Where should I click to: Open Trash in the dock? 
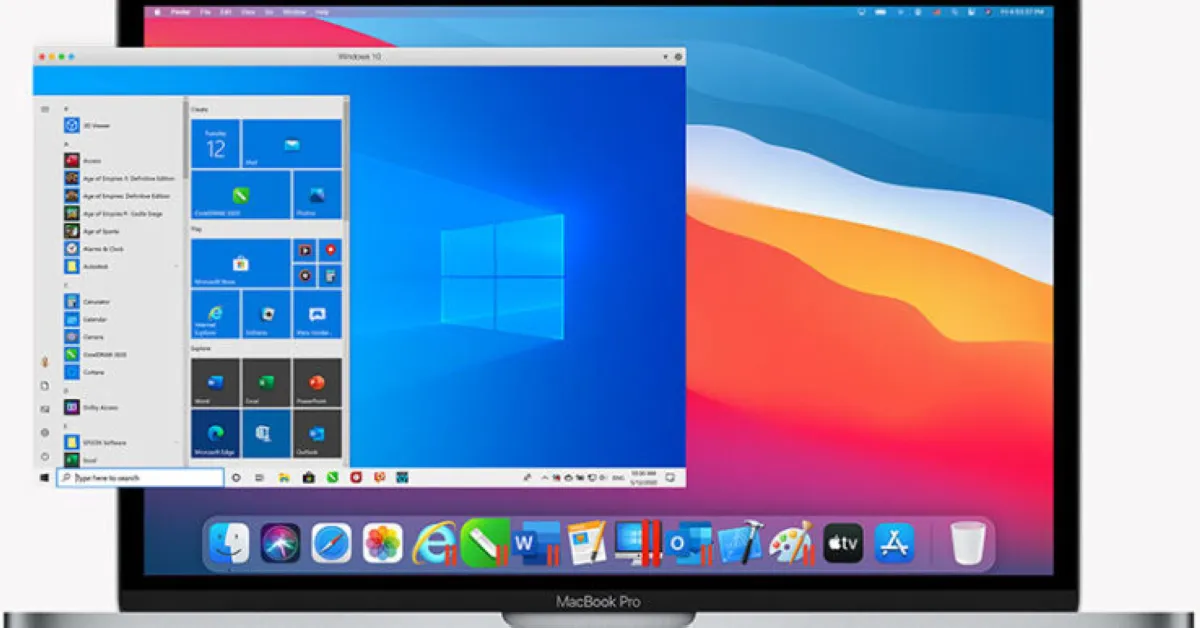point(967,543)
